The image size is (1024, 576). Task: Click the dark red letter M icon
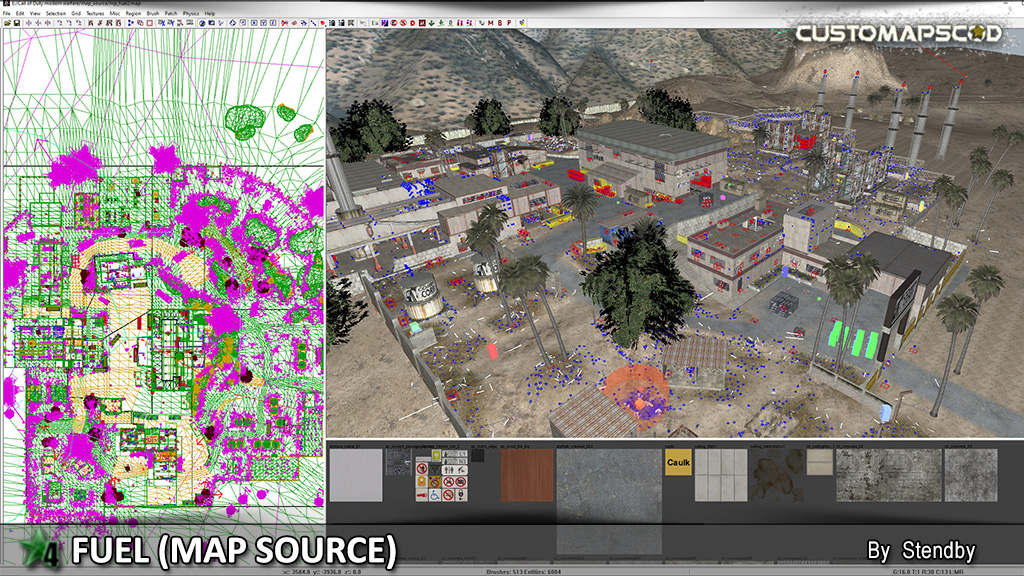[490, 24]
